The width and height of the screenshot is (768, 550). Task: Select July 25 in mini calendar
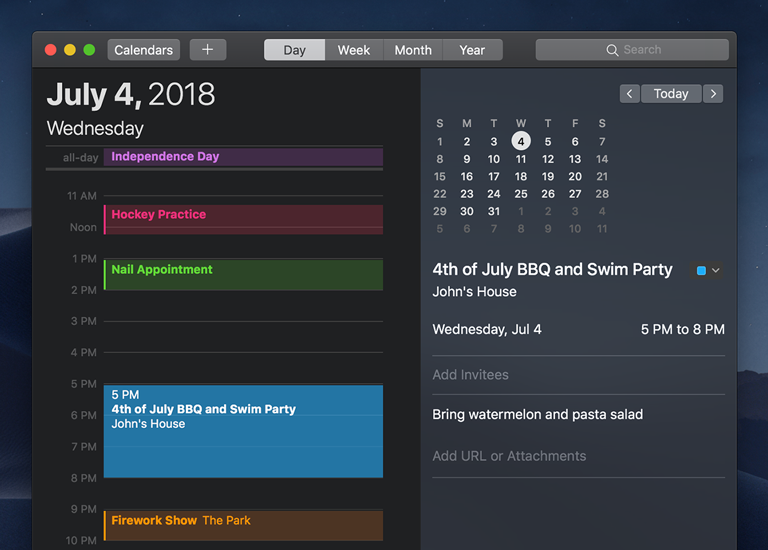(x=521, y=194)
